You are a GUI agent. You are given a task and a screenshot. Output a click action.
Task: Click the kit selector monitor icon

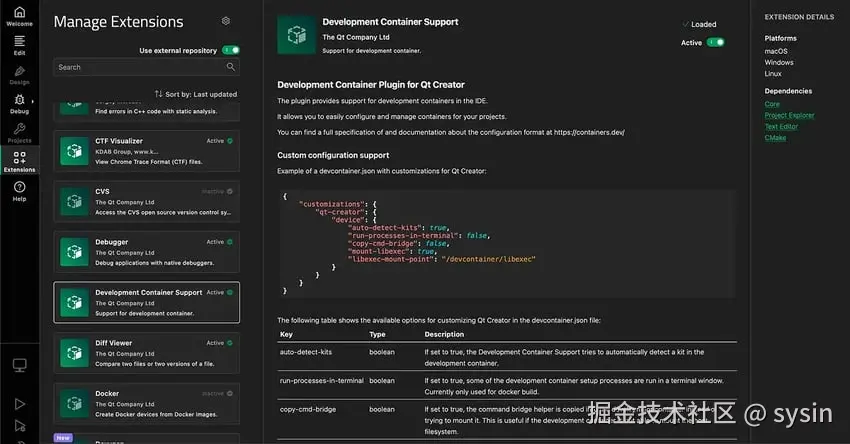[20, 365]
